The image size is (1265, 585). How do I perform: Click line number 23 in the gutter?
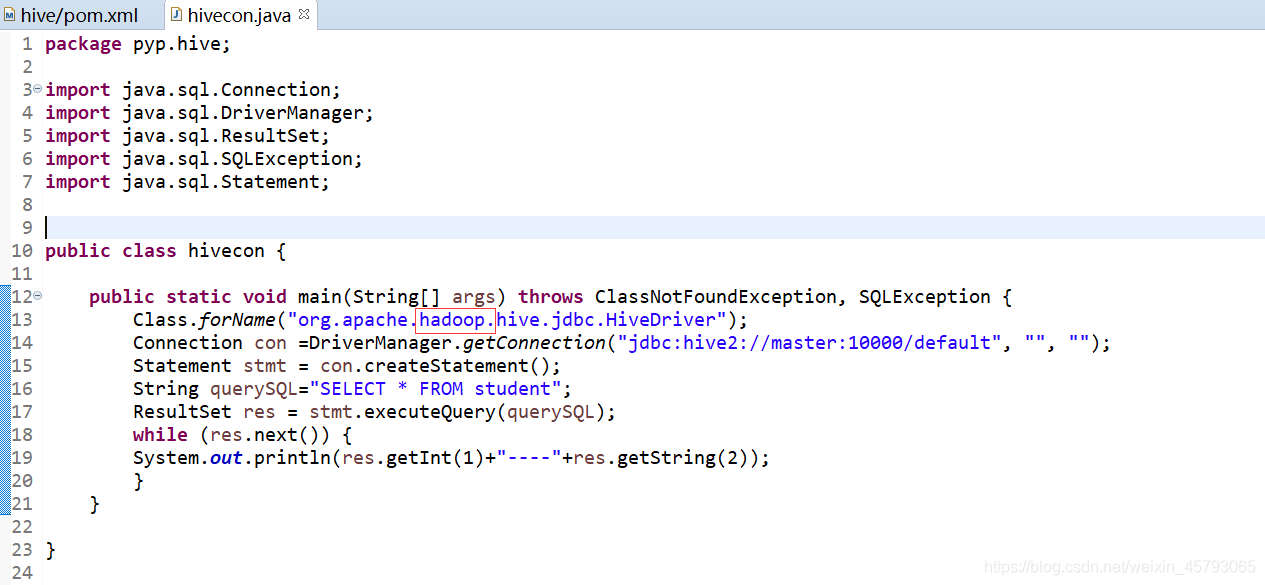[x=22, y=550]
